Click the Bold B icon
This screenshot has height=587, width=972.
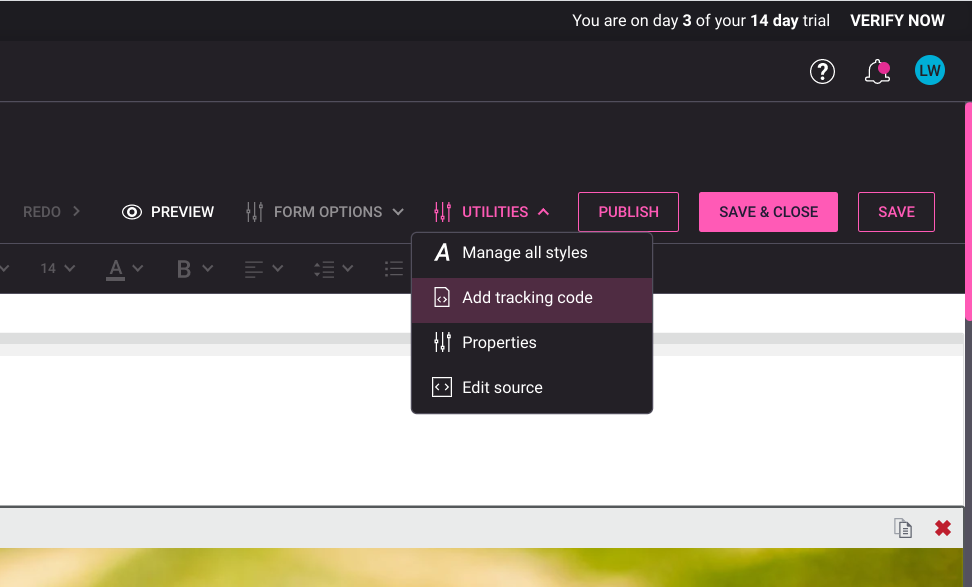click(x=183, y=269)
